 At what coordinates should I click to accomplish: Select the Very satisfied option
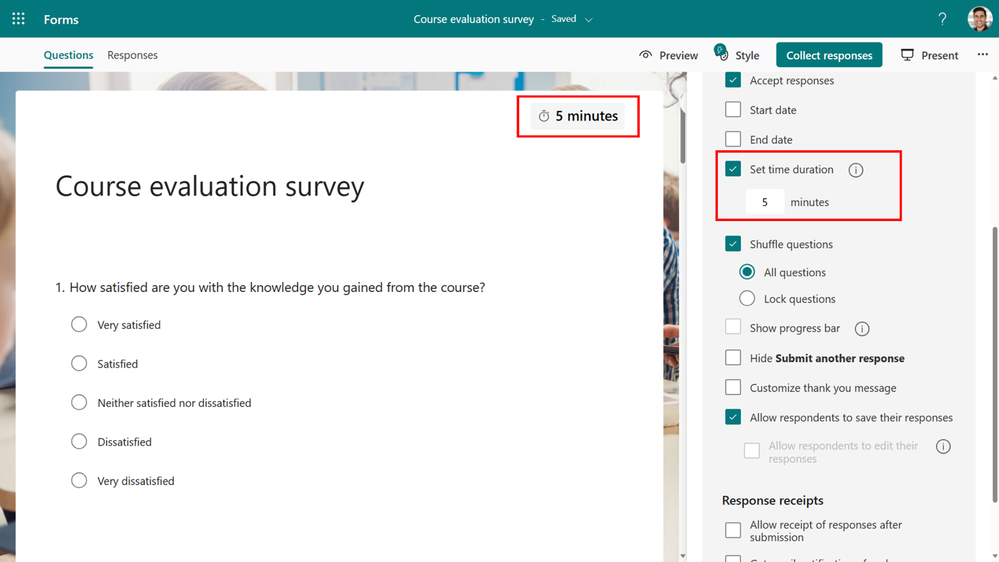[x=79, y=324]
